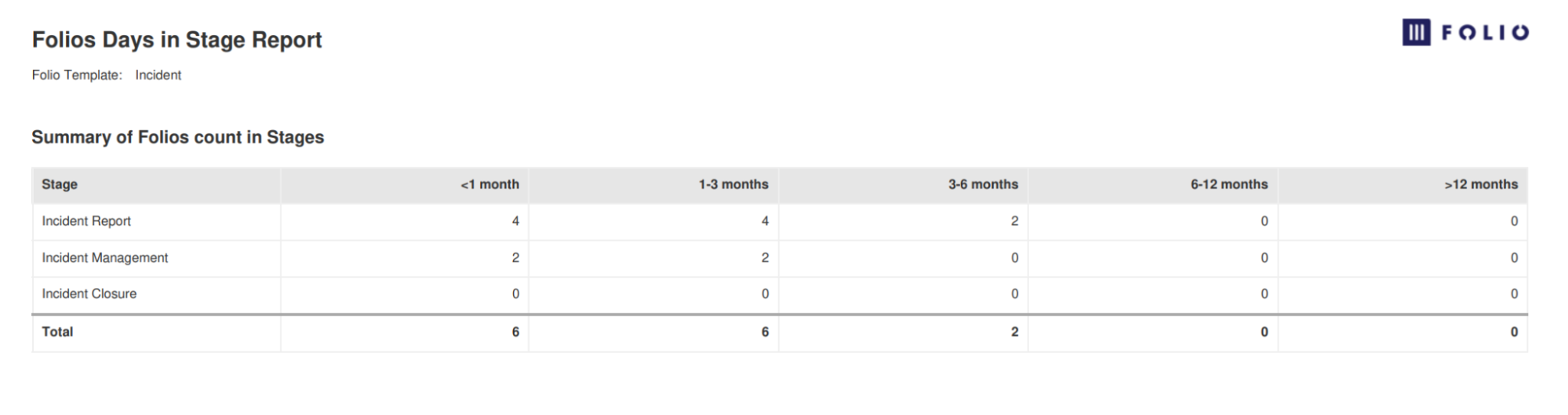Click the Total row label
Image resolution: width=1568 pixels, height=415 pixels.
pyautogui.click(x=57, y=332)
